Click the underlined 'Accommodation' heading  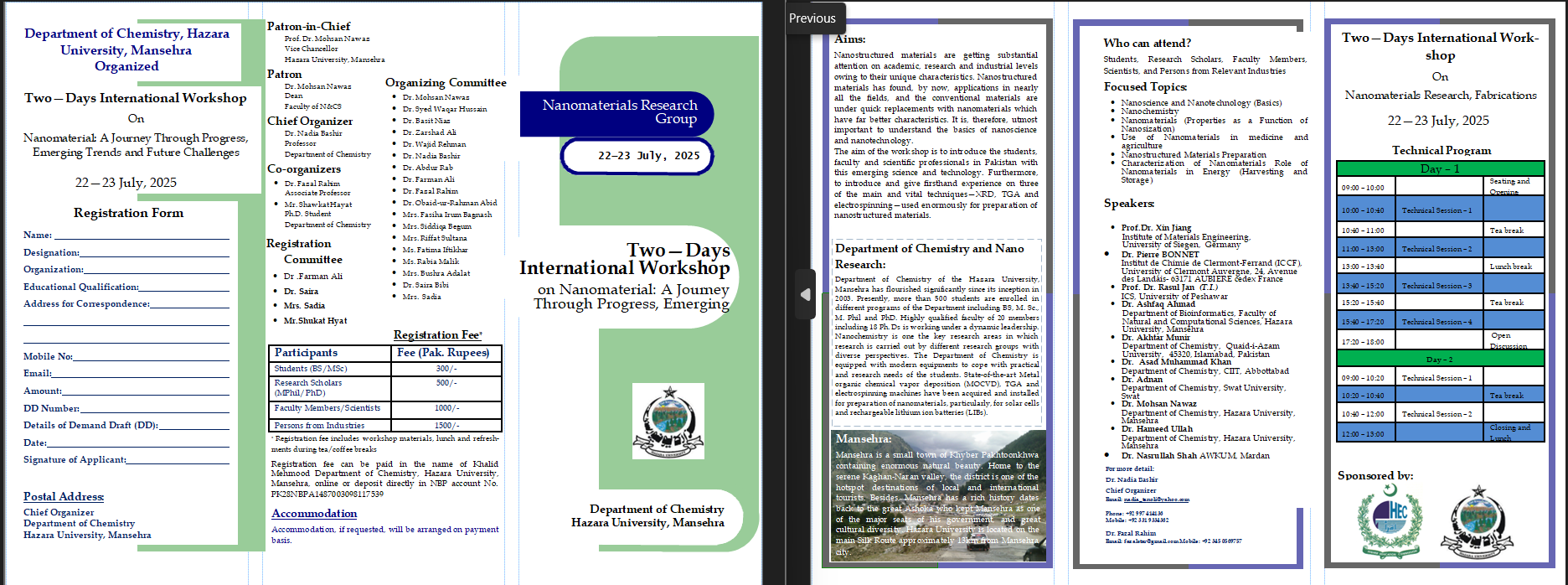[314, 514]
